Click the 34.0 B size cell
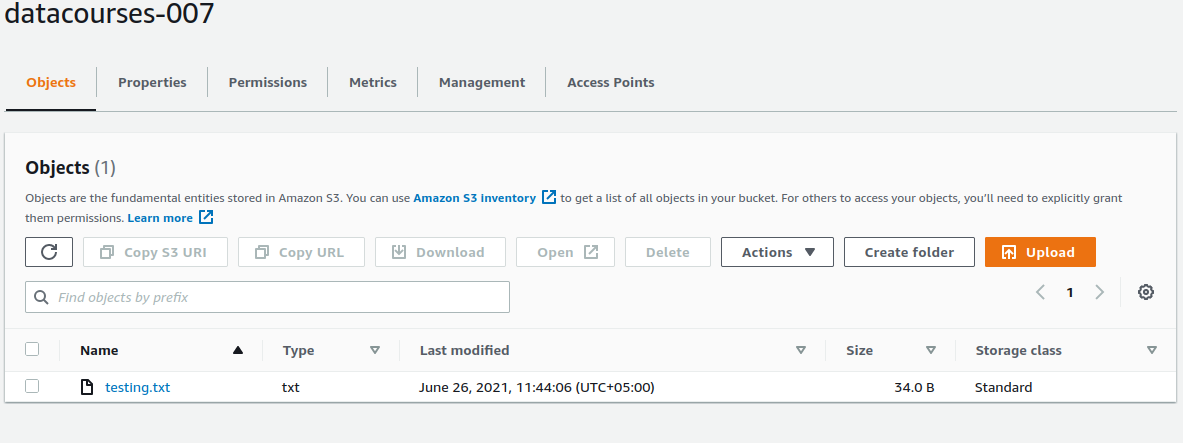 (x=914, y=388)
